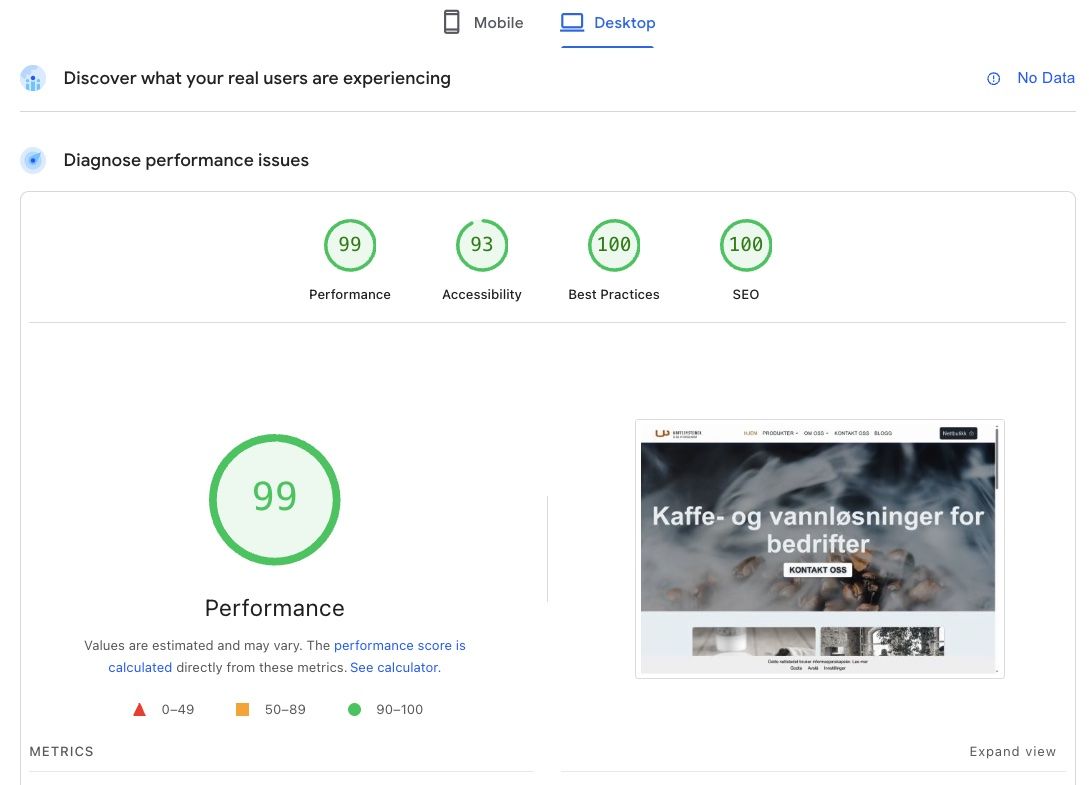Open the performance score is calculated link
Screen dimensions: 1089x785
399,646
